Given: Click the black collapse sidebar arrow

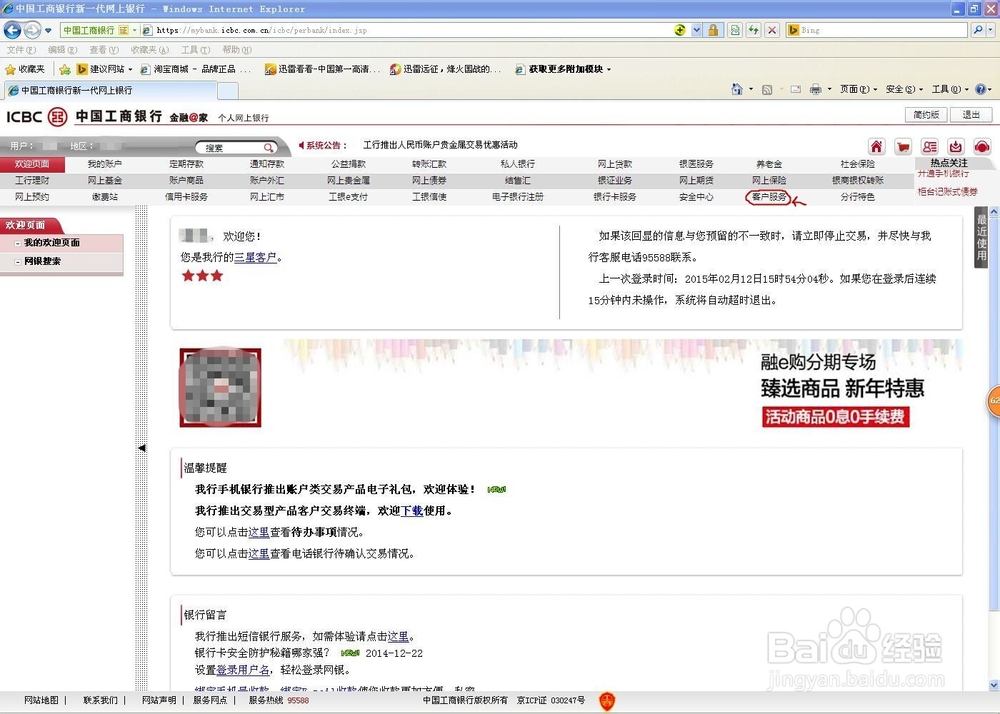Looking at the screenshot, I should click(142, 448).
